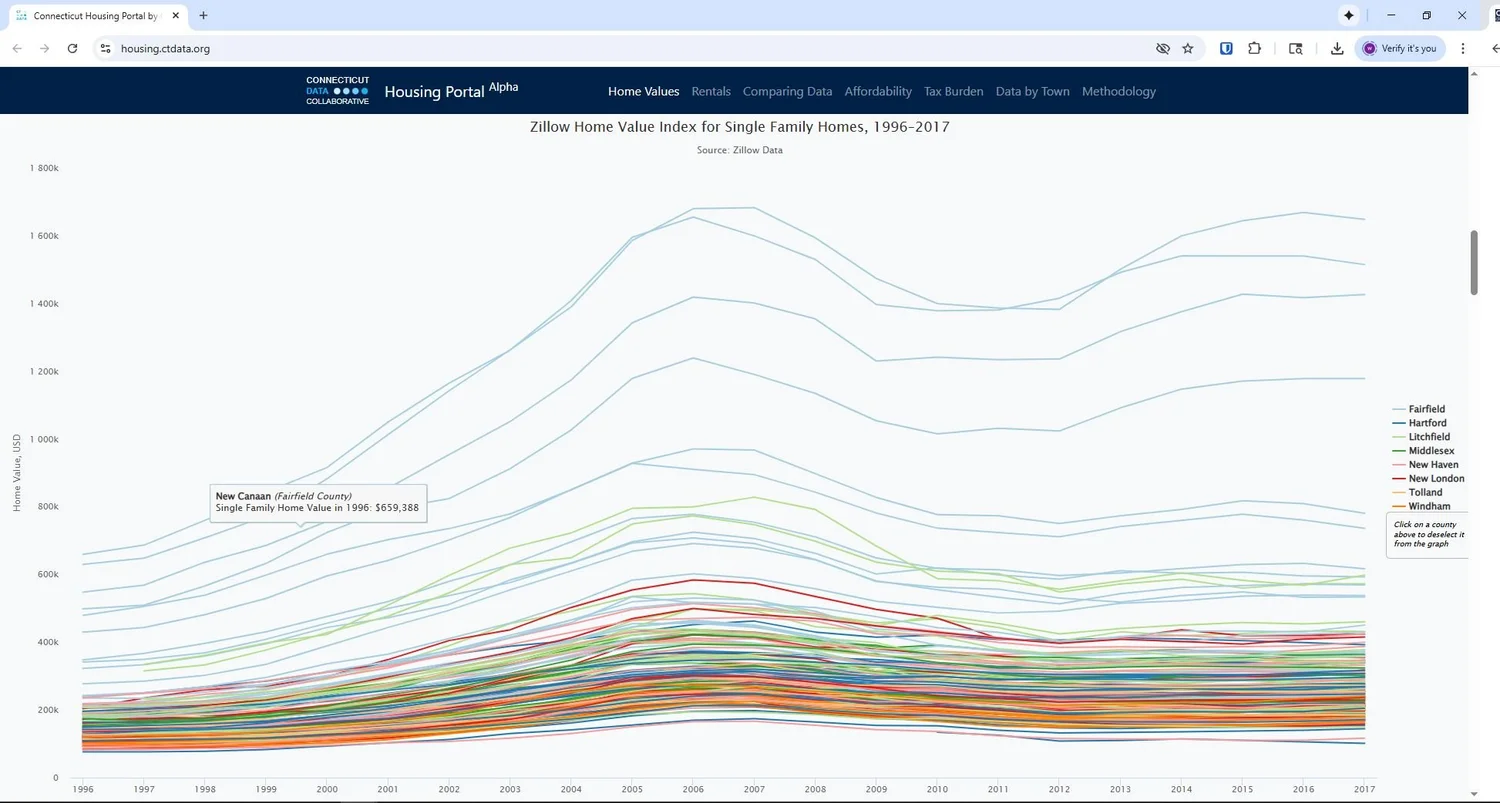Screen dimensions: 1500x803
Task: Open the Bitwarden extension icon
Action: 1226,48
